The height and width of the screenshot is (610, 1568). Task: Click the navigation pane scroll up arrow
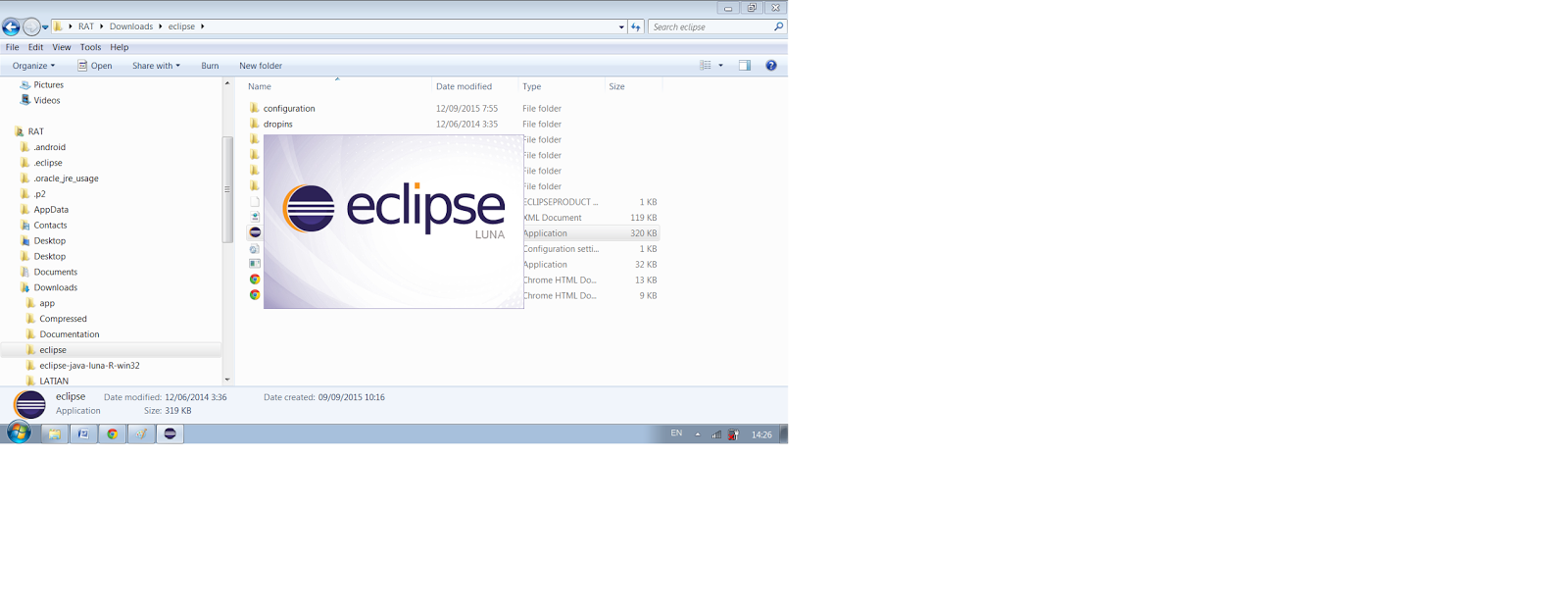pos(227,83)
